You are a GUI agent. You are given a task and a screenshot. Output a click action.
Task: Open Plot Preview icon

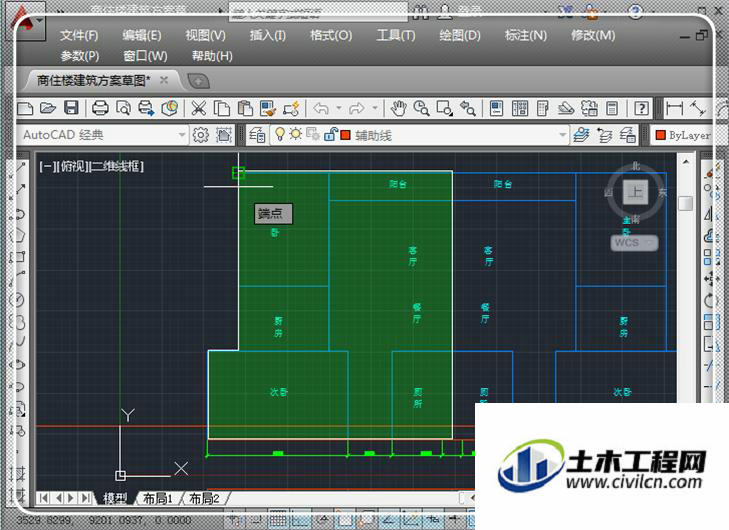pos(123,109)
